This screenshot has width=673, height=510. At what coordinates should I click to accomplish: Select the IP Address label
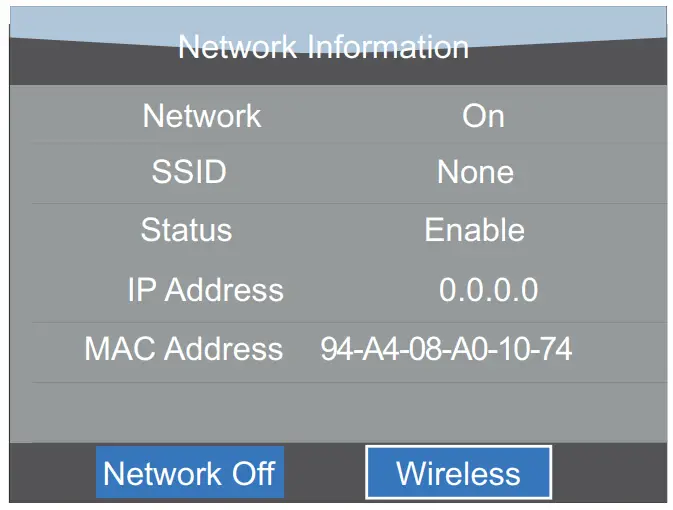point(205,290)
